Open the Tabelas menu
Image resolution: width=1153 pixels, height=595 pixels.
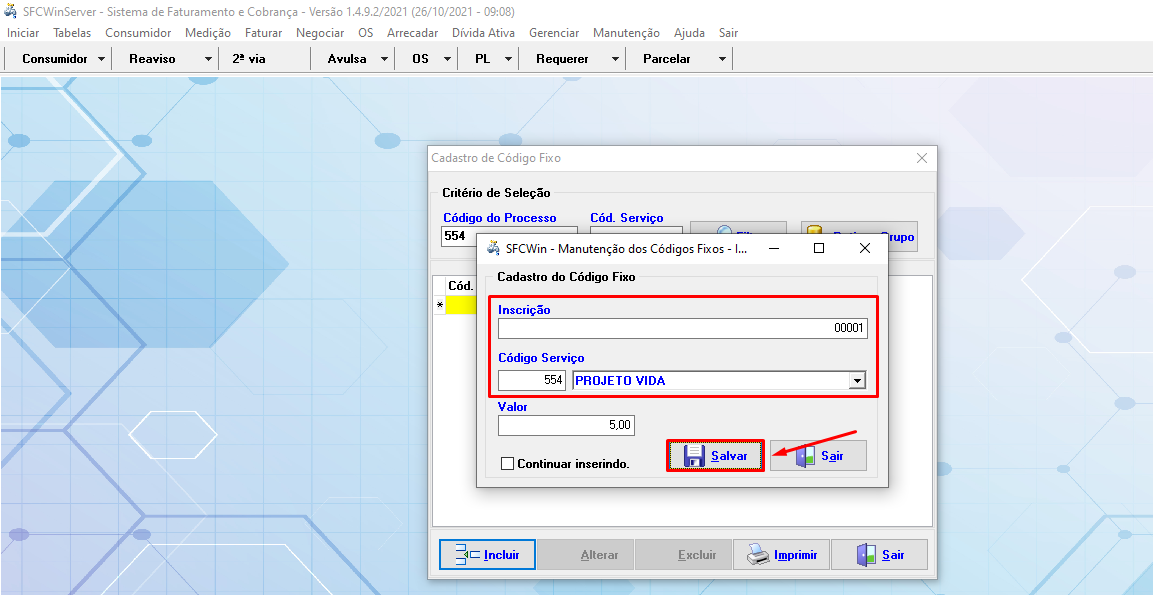(x=72, y=33)
